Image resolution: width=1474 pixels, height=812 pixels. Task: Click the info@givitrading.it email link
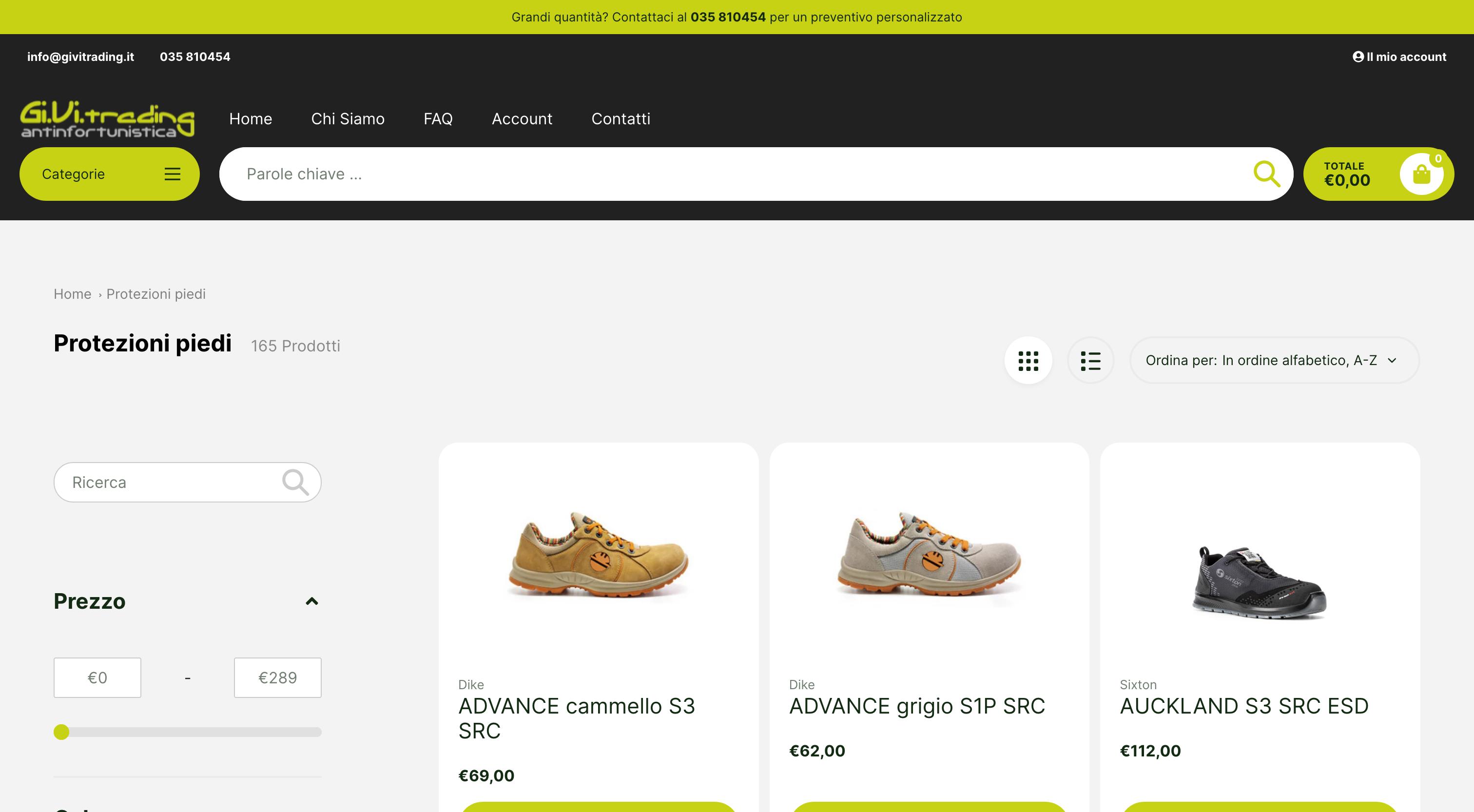[81, 57]
